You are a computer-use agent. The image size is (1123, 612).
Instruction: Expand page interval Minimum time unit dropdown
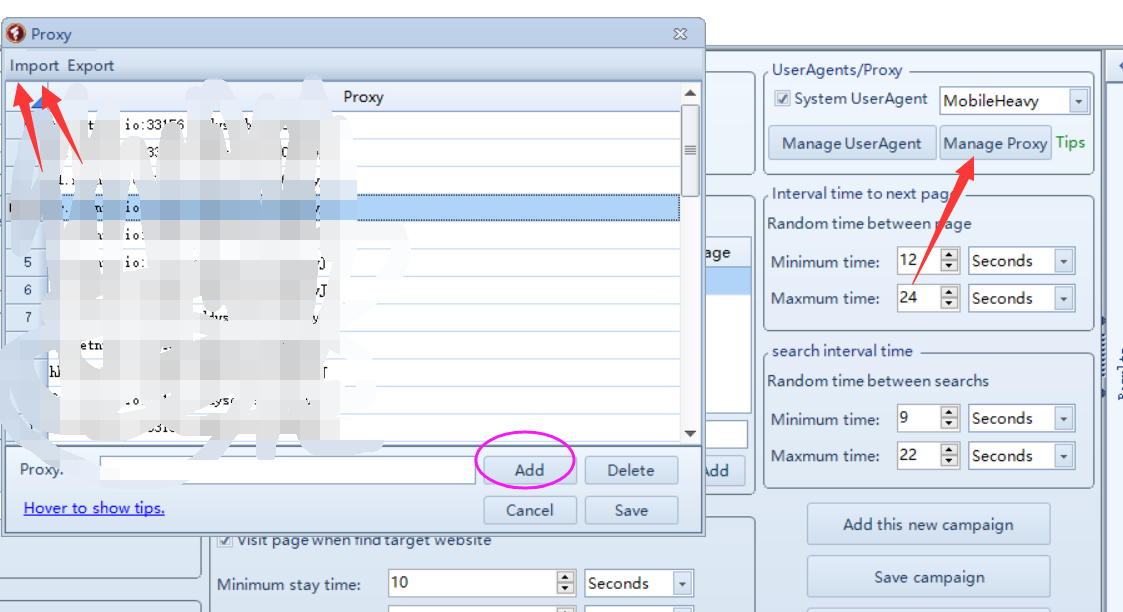click(1064, 261)
